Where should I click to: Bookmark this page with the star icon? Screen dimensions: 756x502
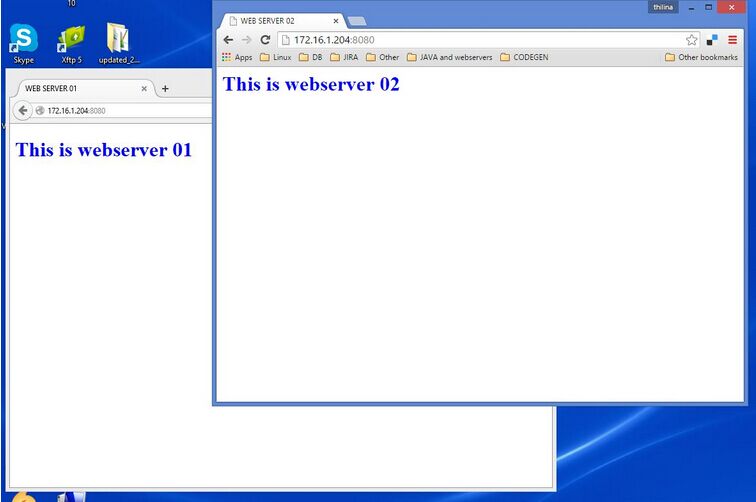tap(691, 40)
